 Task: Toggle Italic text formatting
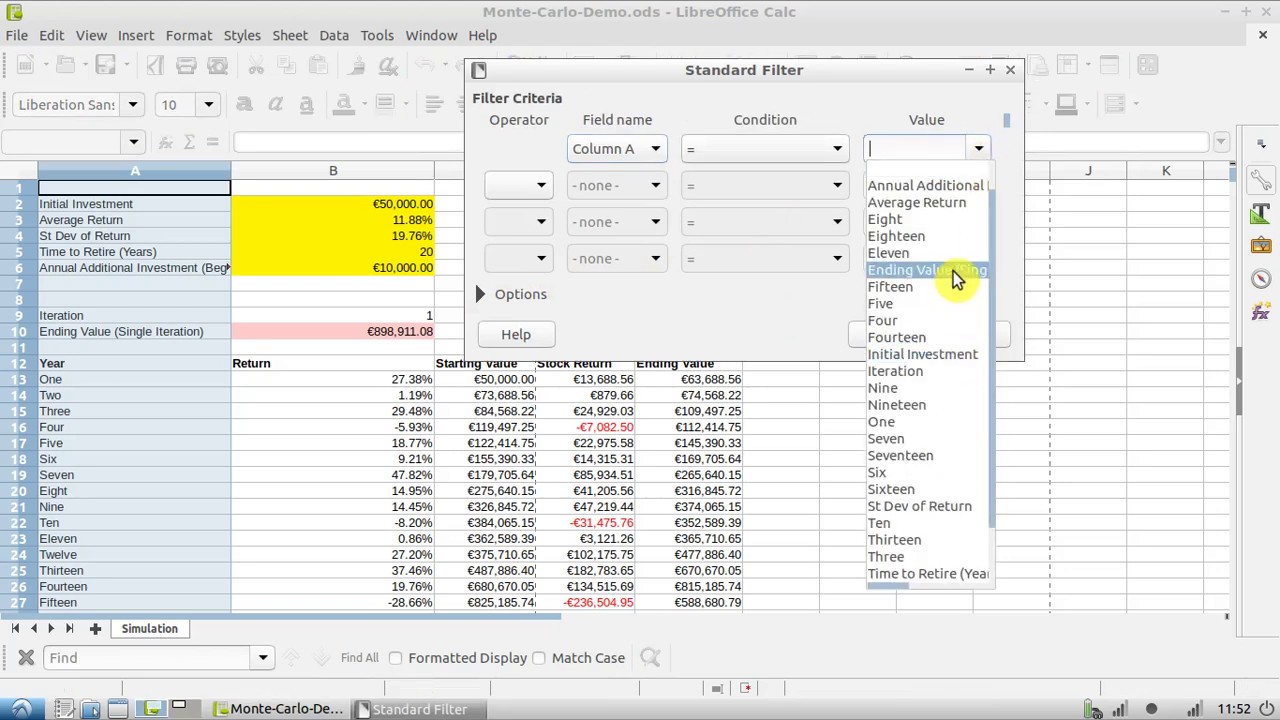pyautogui.click(x=275, y=104)
